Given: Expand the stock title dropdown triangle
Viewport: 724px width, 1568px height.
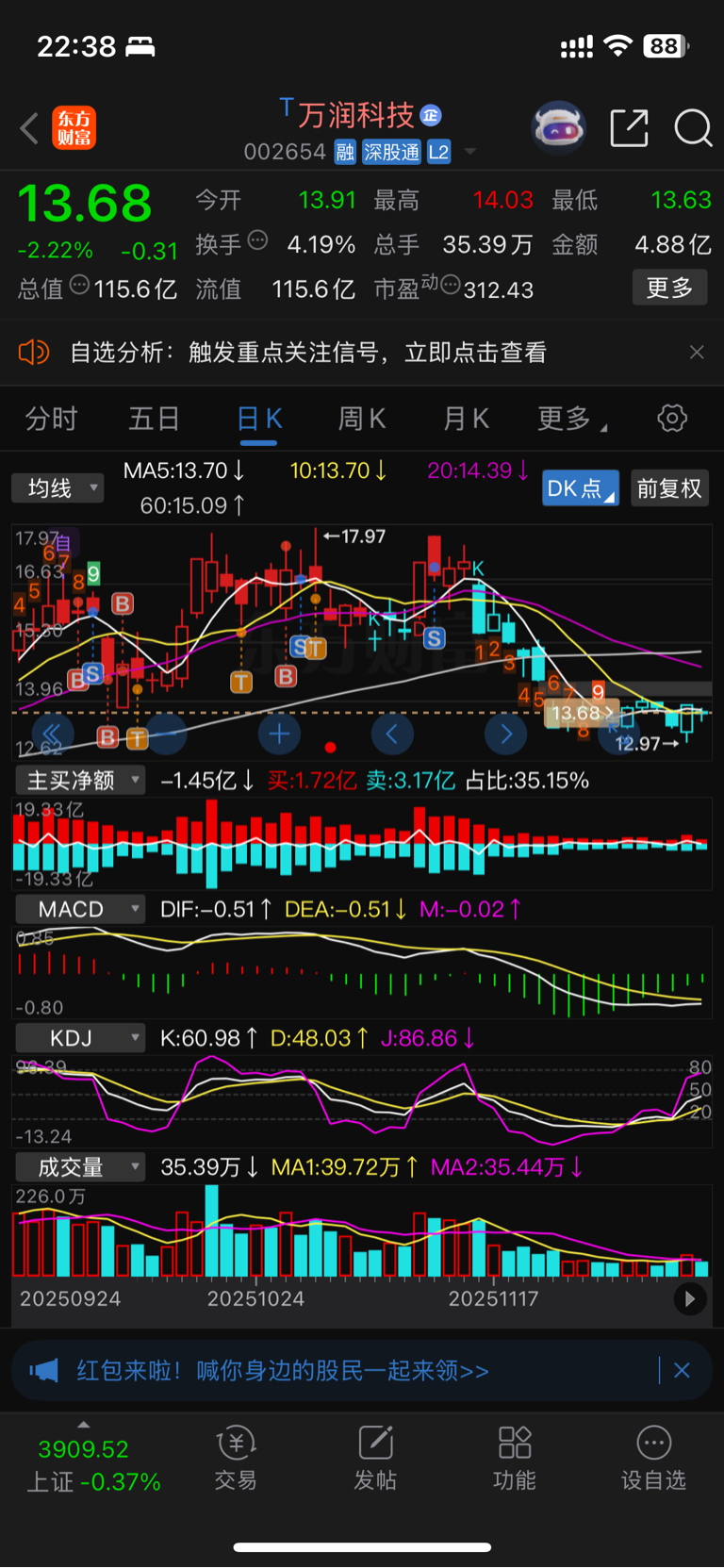Looking at the screenshot, I should [x=469, y=152].
